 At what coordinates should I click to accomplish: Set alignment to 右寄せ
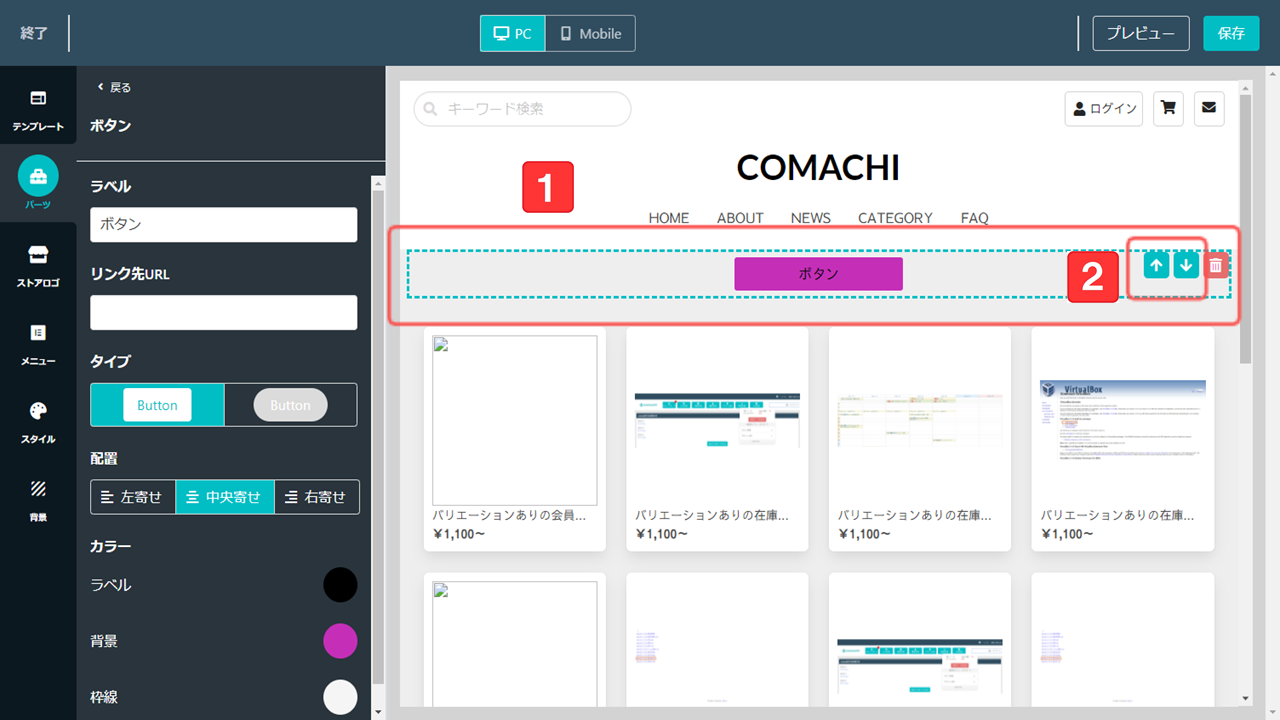316,497
